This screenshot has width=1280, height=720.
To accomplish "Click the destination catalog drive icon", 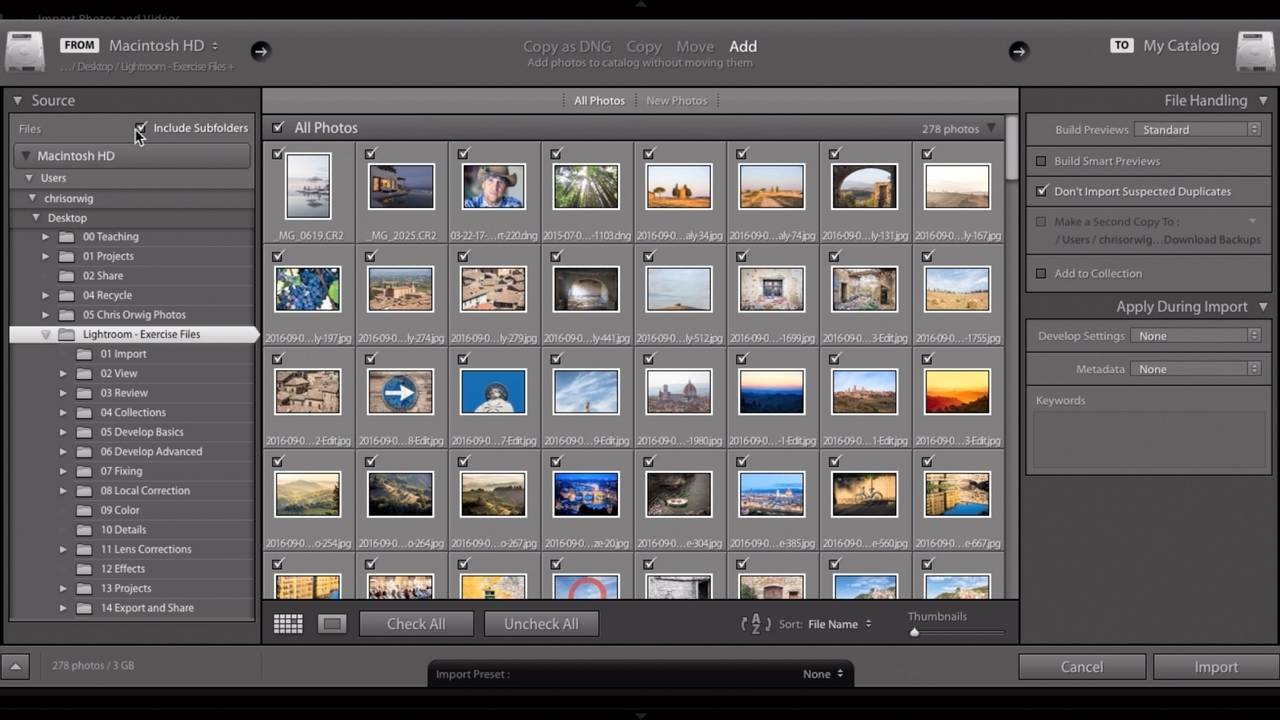I will click(x=1255, y=51).
